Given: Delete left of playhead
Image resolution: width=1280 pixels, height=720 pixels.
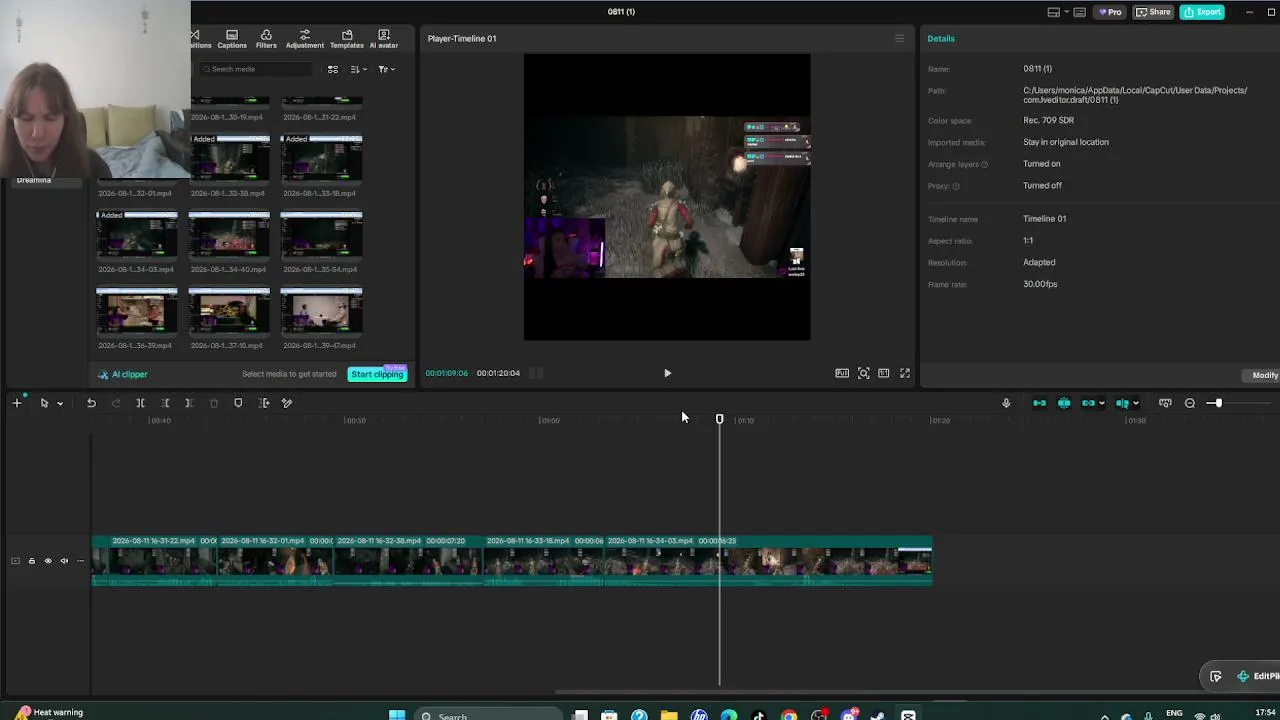Looking at the screenshot, I should coord(165,403).
